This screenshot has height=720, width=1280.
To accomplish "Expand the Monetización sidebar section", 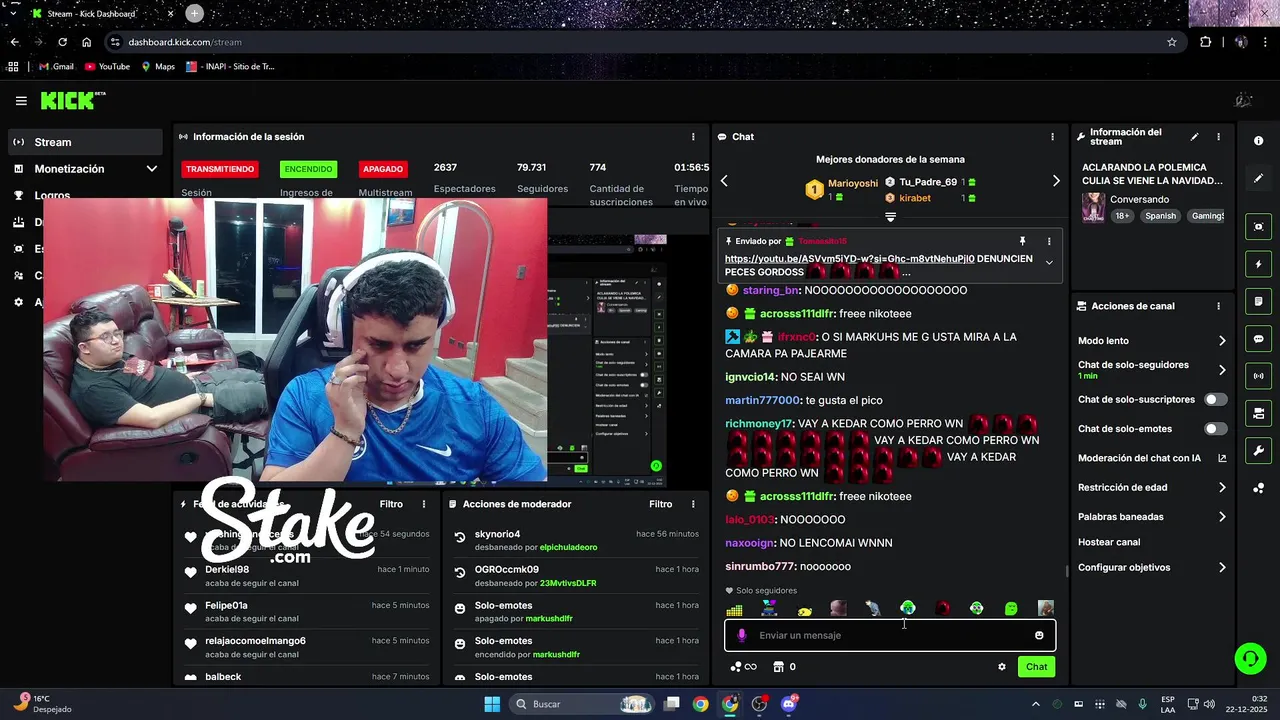I will [x=151, y=169].
